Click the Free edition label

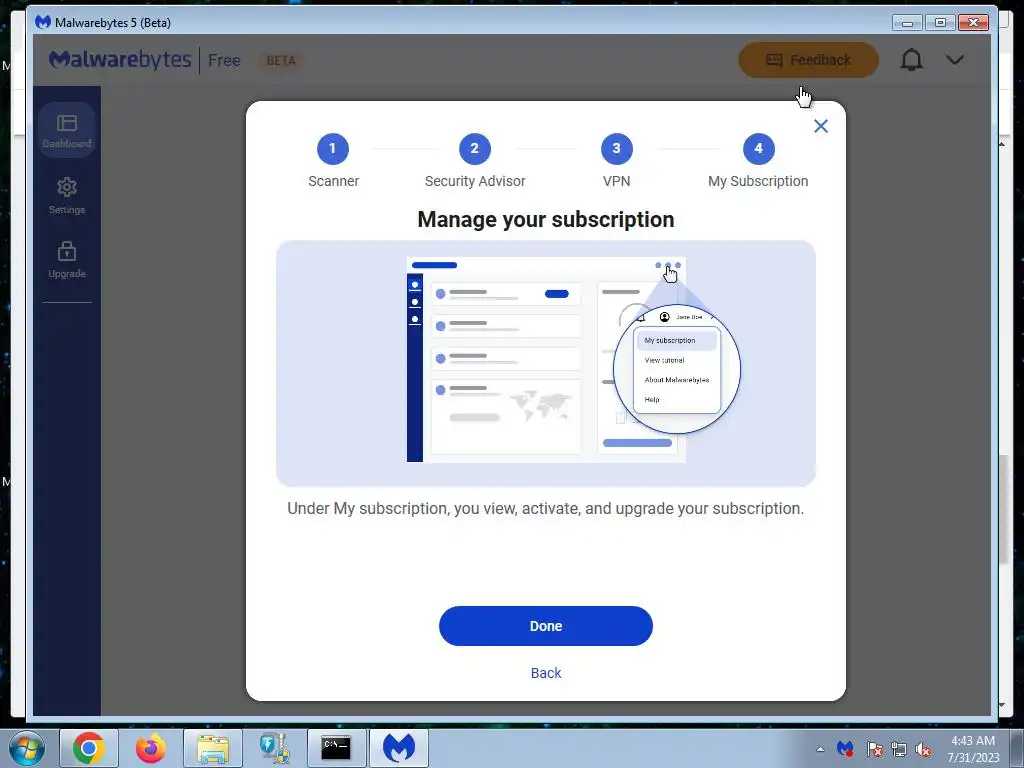[x=224, y=60]
